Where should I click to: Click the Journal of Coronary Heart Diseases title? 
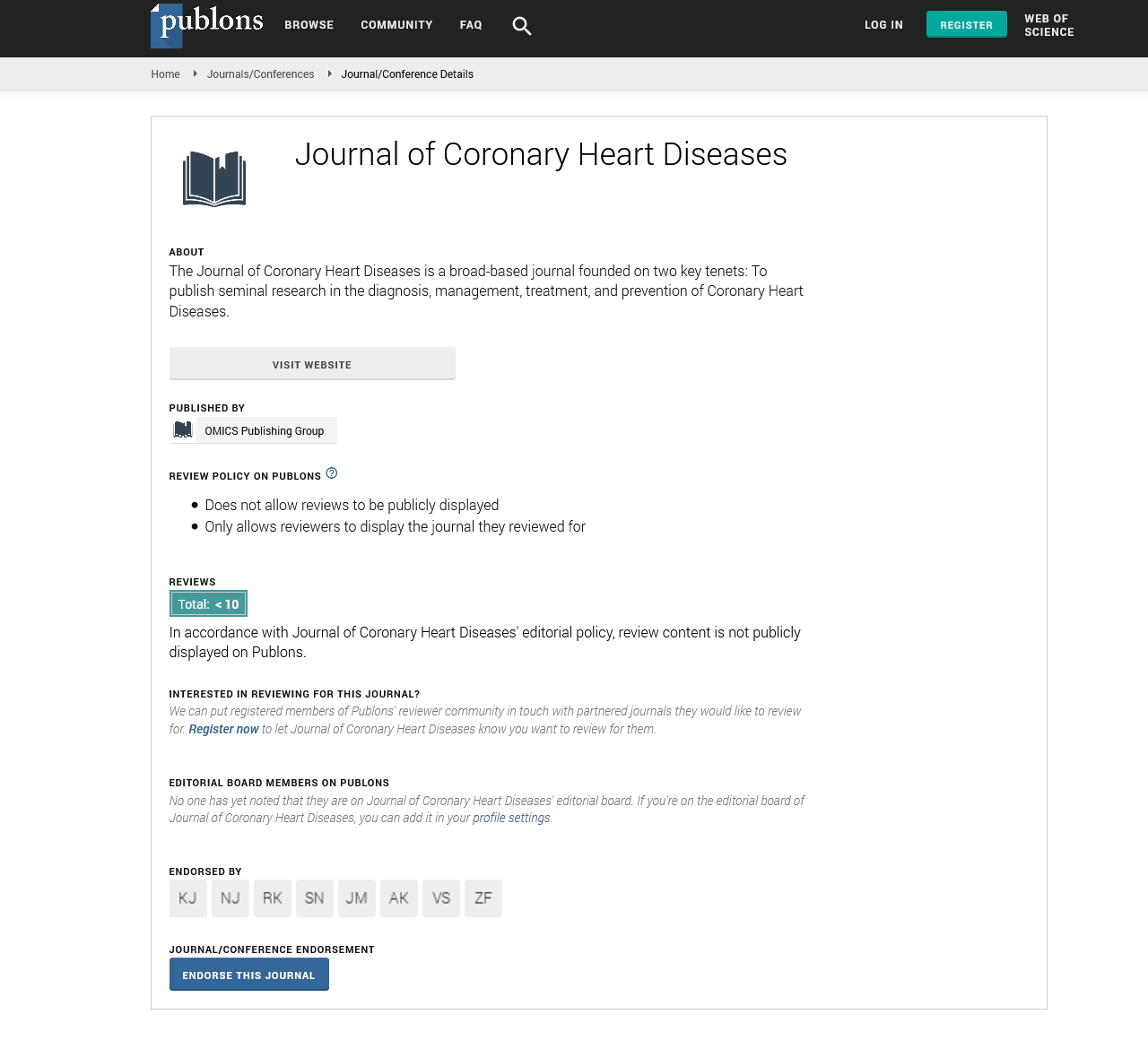pyautogui.click(x=541, y=154)
